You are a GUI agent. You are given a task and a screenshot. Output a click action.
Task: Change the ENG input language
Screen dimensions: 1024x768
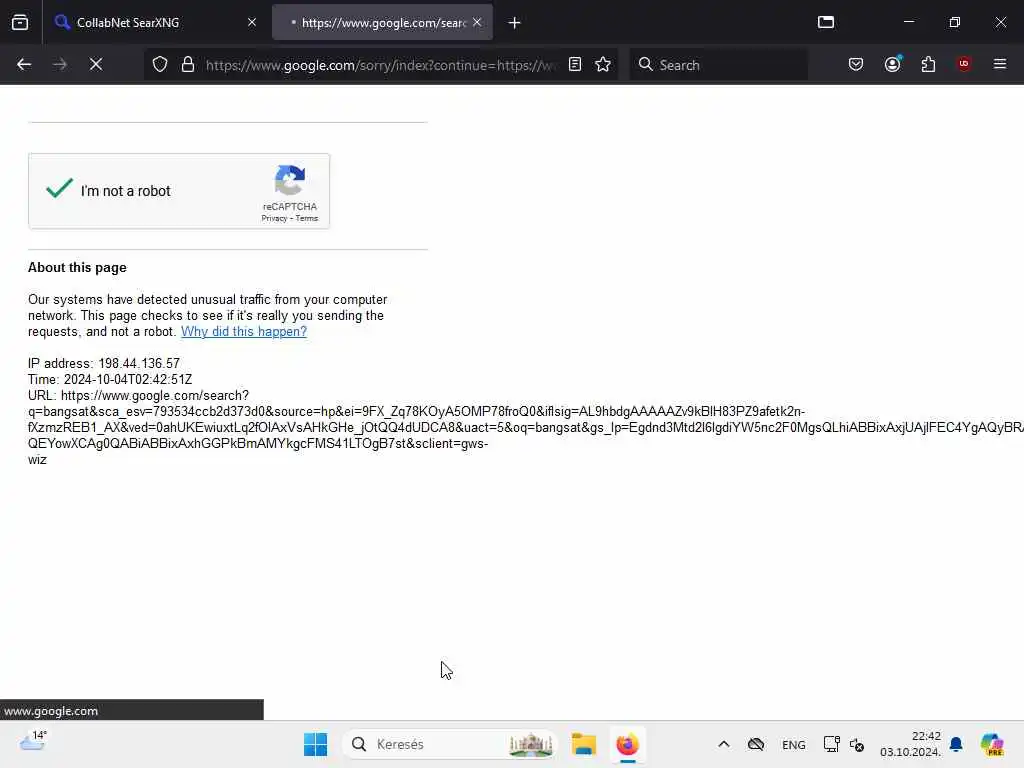[793, 744]
